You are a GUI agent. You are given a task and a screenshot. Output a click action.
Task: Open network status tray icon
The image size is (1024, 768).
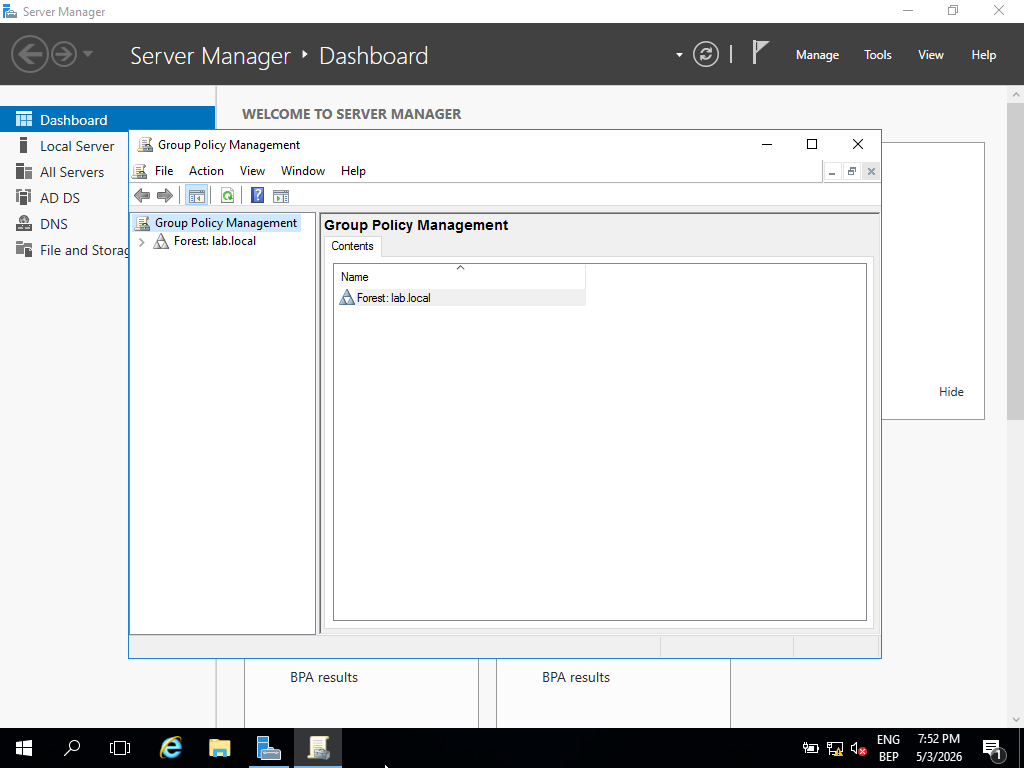pos(835,749)
